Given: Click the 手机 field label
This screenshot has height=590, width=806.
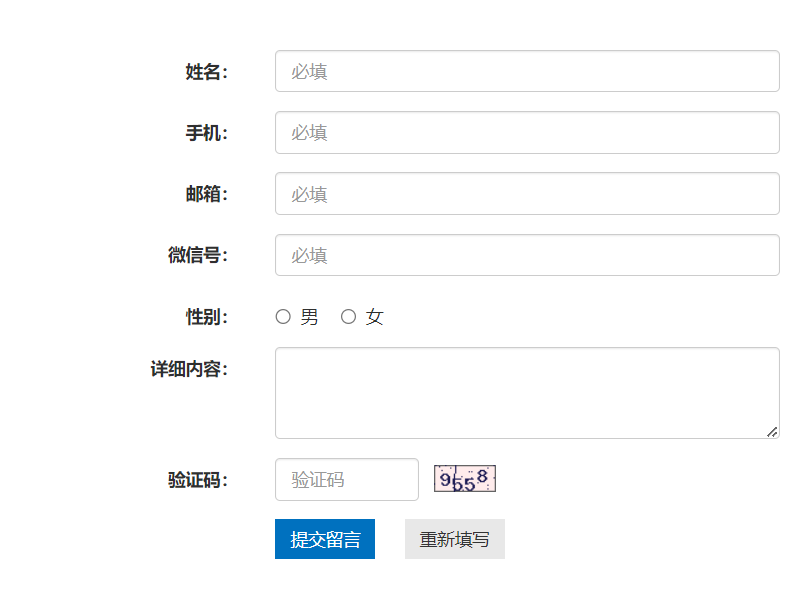Looking at the screenshot, I should point(206,133).
